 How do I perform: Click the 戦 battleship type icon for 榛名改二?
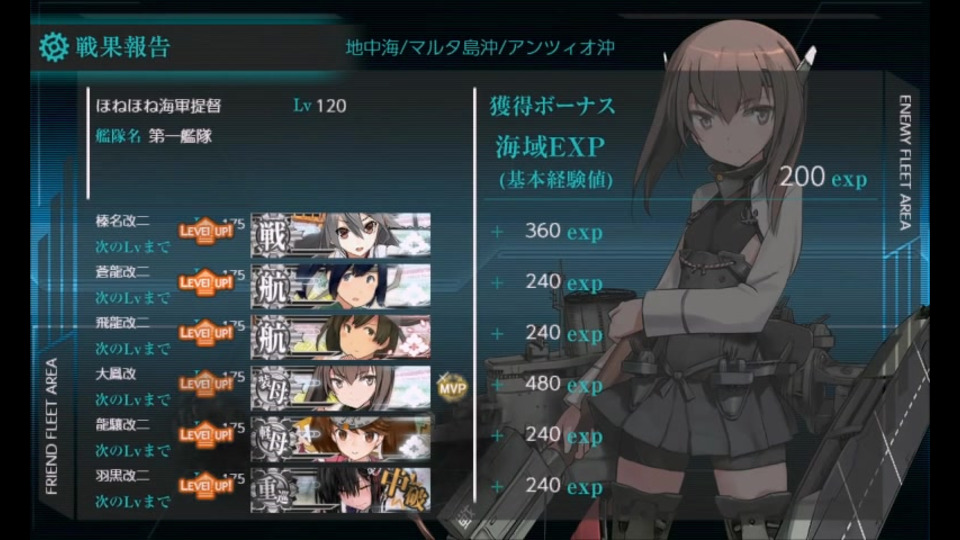271,235
